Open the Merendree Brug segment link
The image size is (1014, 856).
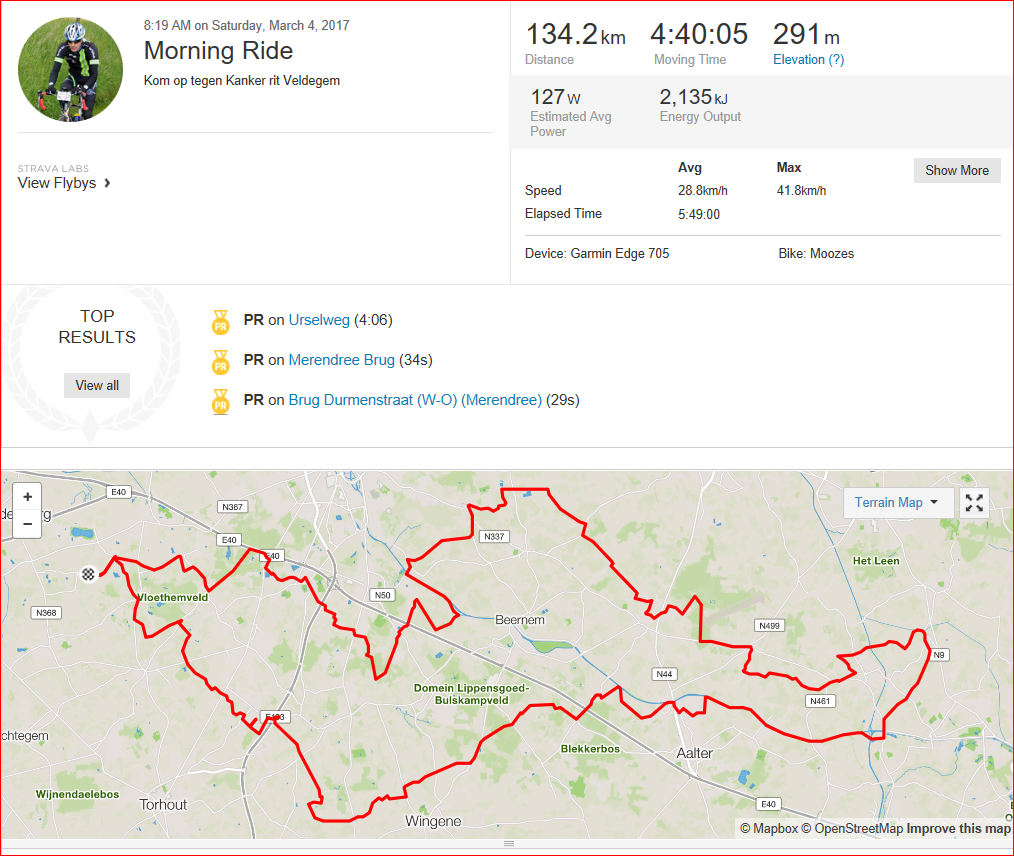click(341, 360)
